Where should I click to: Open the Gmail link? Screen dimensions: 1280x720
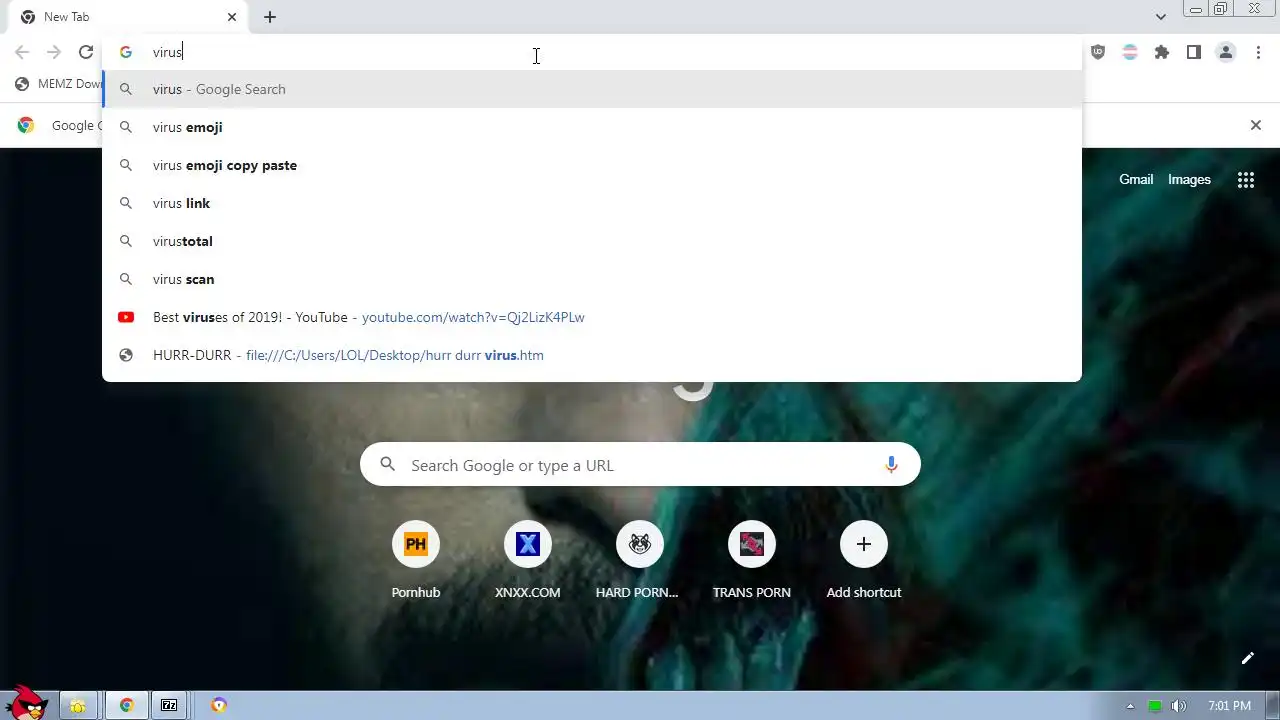(x=1136, y=180)
